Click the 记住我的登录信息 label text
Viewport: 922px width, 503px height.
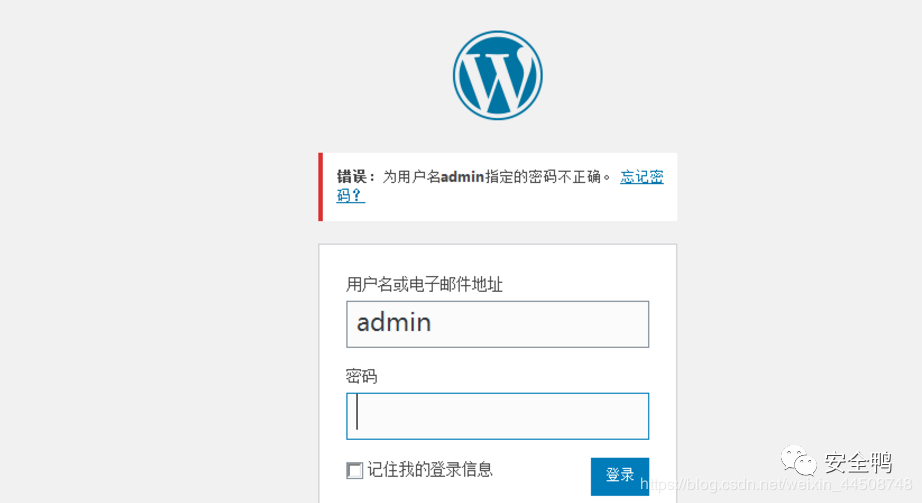pos(430,469)
